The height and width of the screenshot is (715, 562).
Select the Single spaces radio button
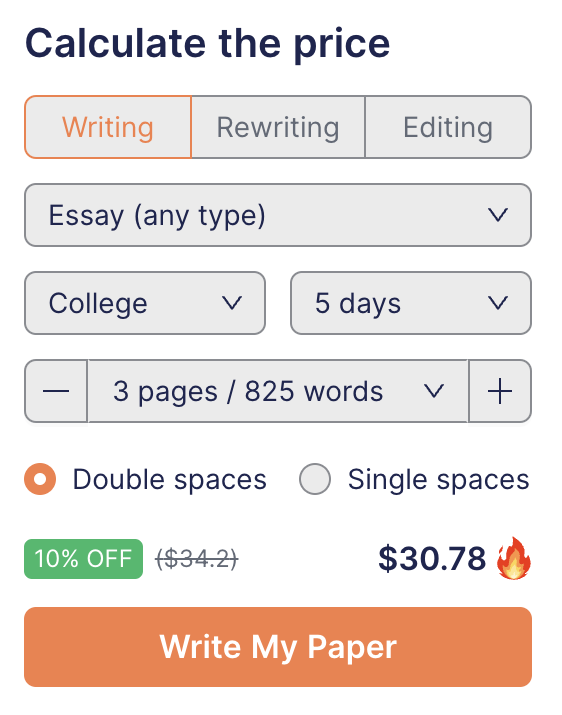(x=315, y=479)
